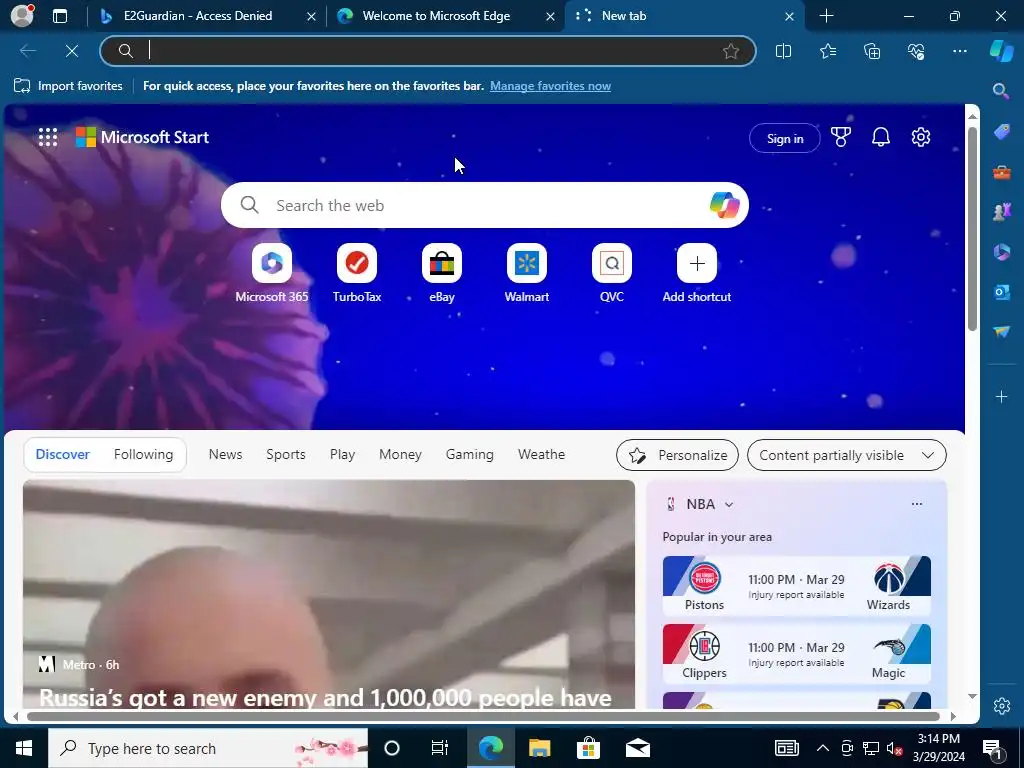Open the sidebar Outlook icon
Image resolution: width=1024 pixels, height=768 pixels.
1001,292
